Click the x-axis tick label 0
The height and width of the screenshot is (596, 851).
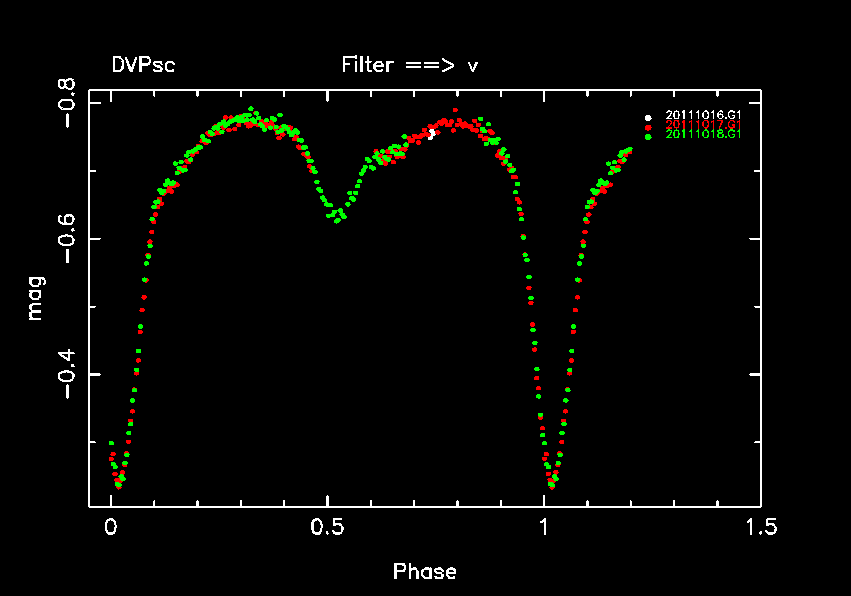tap(111, 527)
